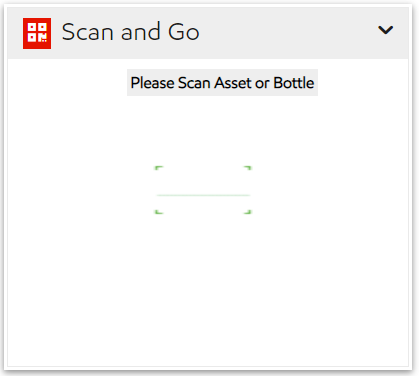Click the word and in the header title
This screenshot has width=419, height=376.
[x=140, y=32]
